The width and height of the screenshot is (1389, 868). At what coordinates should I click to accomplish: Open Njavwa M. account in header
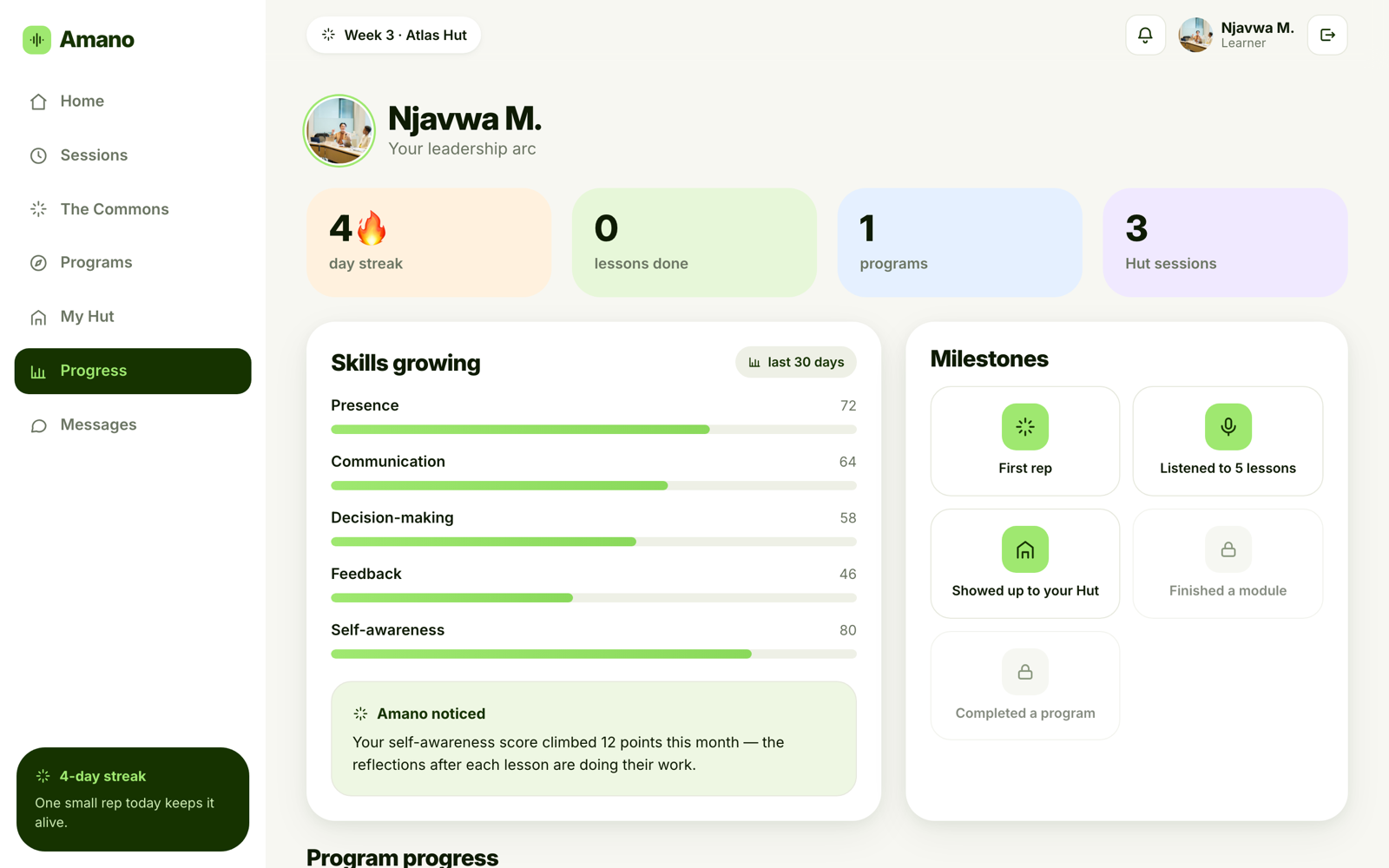tap(1236, 35)
